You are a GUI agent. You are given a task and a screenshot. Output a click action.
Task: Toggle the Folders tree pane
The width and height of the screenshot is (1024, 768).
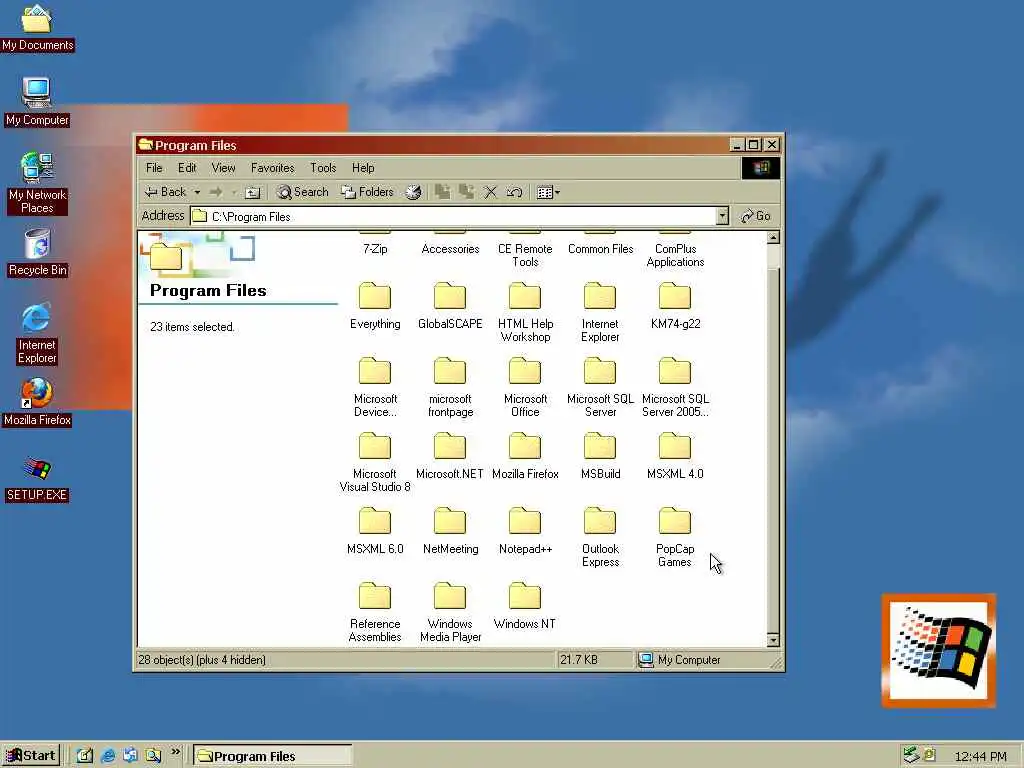368,192
